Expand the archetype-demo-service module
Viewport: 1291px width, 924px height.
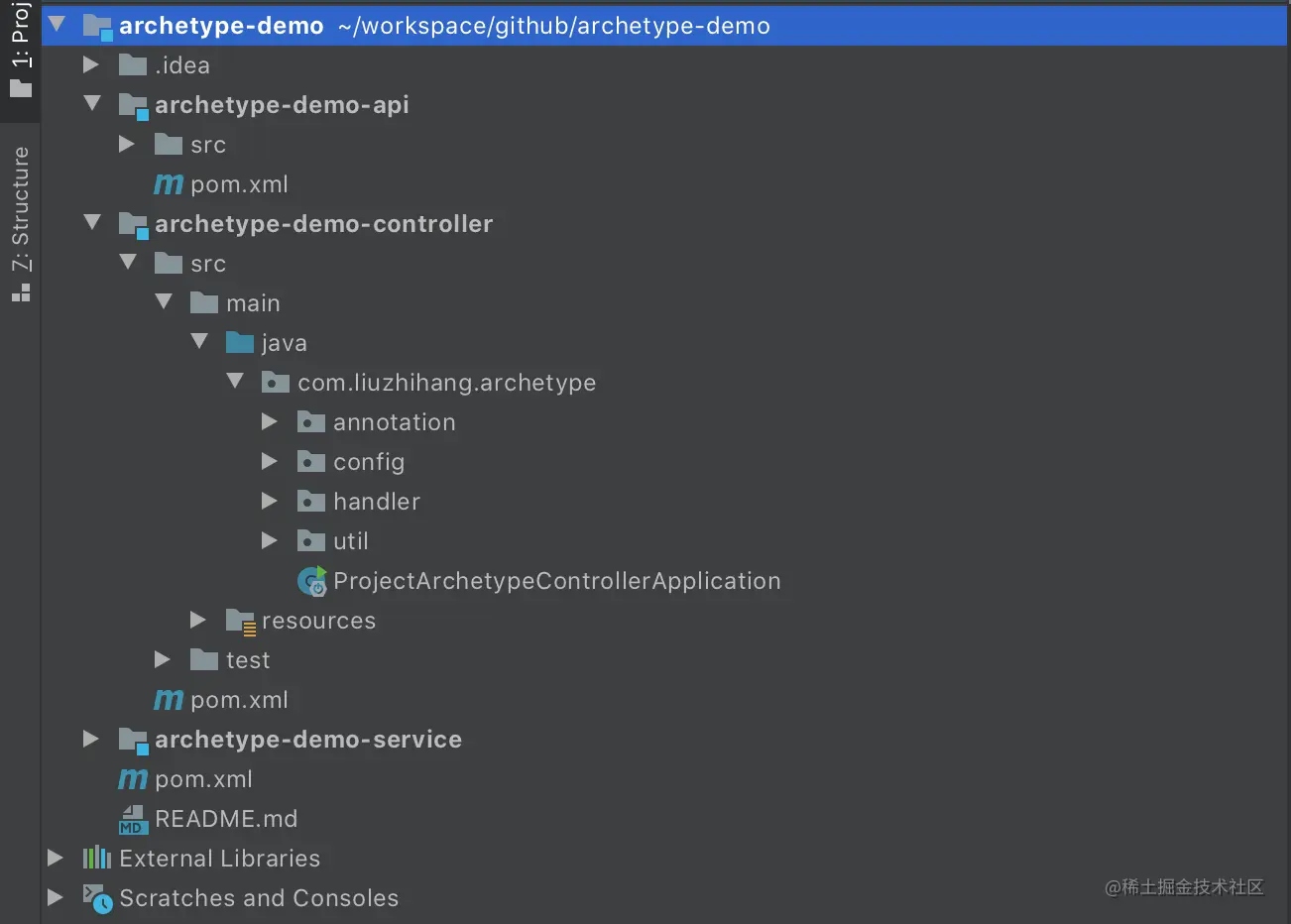[x=90, y=739]
